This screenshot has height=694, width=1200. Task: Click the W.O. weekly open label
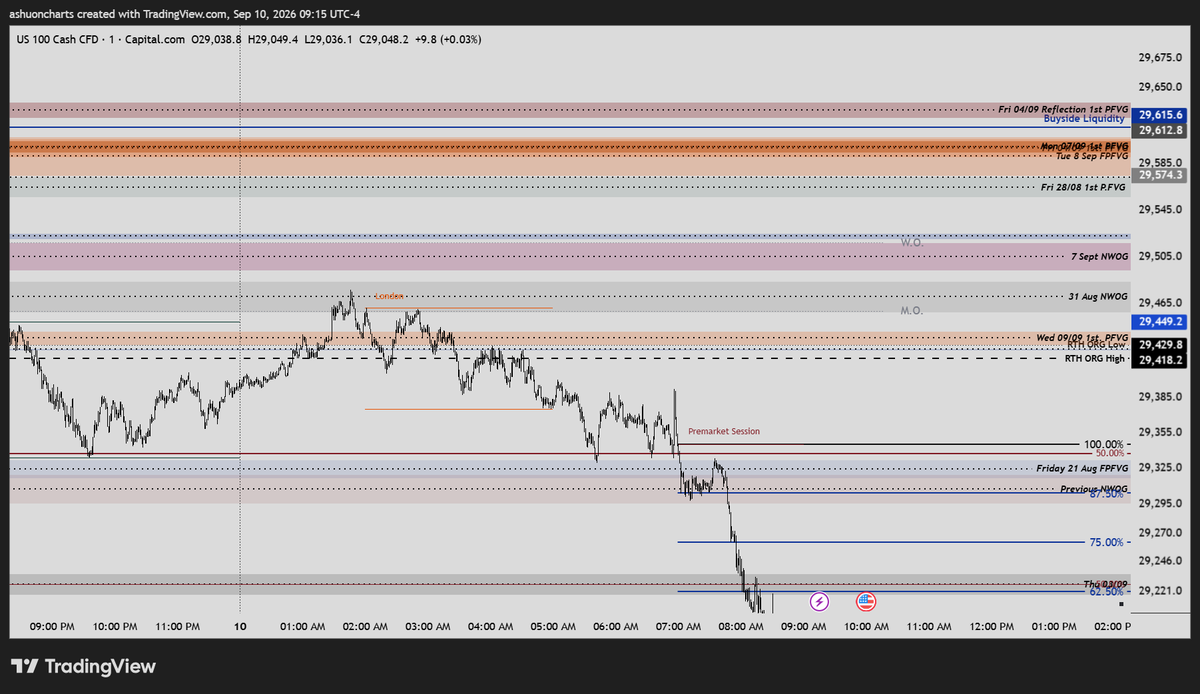pos(911,242)
